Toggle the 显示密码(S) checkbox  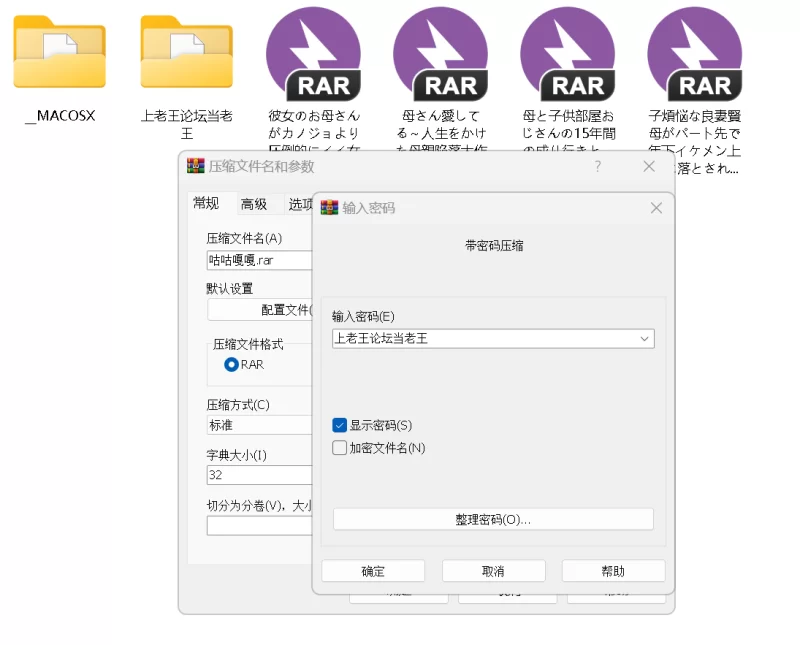[339, 425]
